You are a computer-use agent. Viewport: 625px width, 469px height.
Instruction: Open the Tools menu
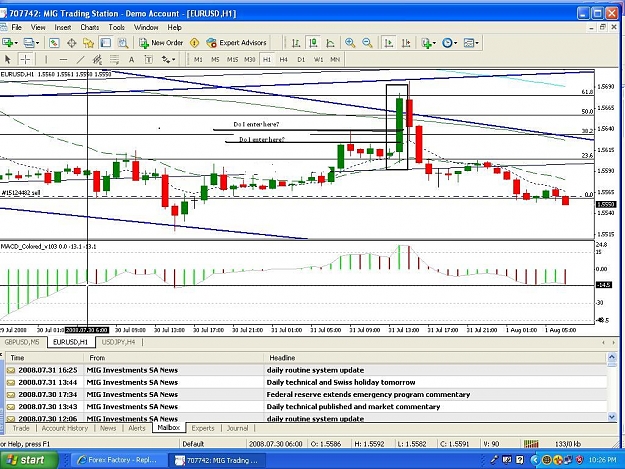(x=117, y=27)
